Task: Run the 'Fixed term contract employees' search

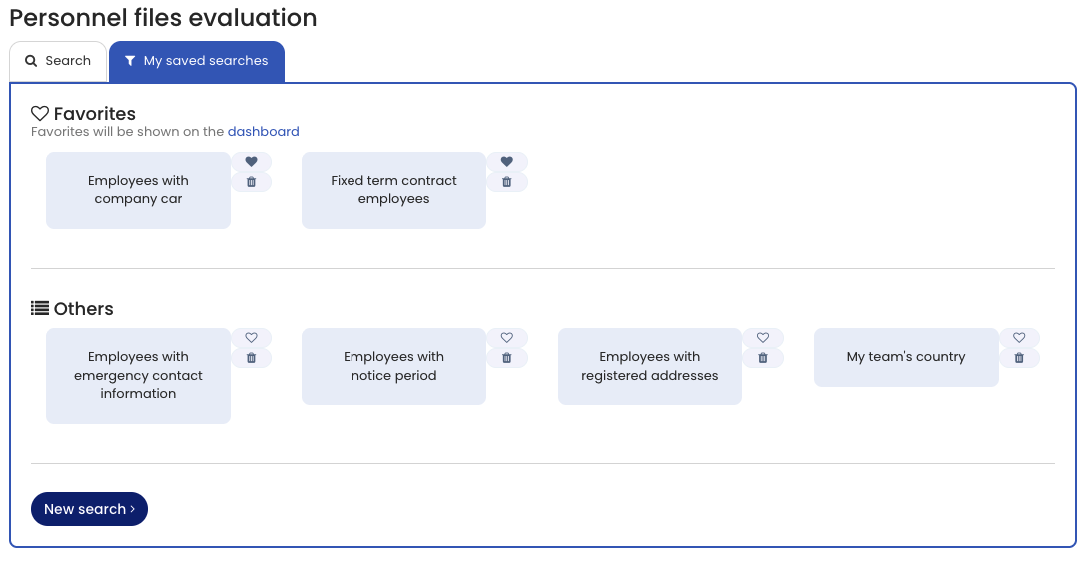Action: [x=394, y=190]
